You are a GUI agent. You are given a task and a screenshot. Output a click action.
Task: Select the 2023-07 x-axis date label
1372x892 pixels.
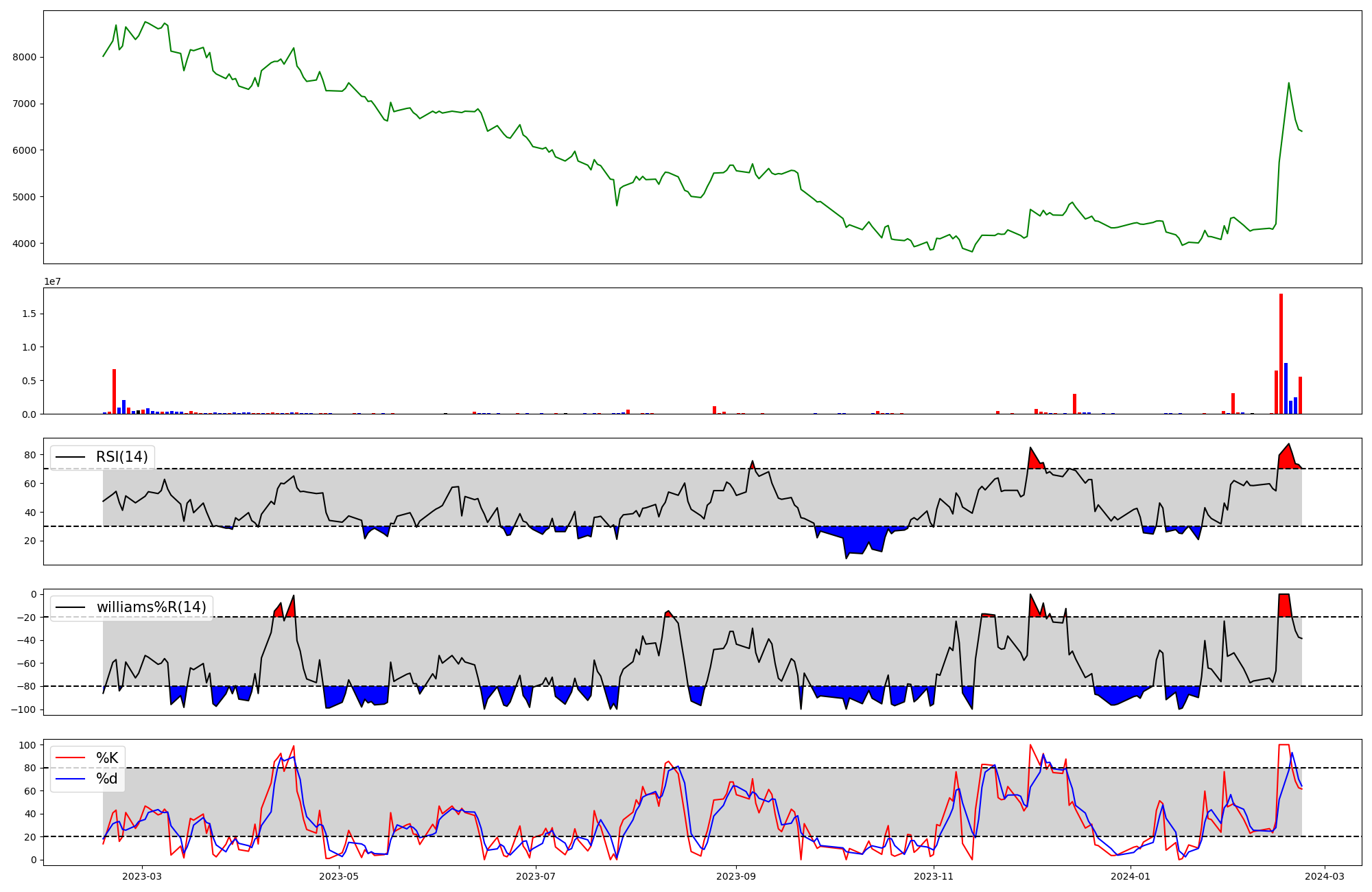(x=535, y=876)
